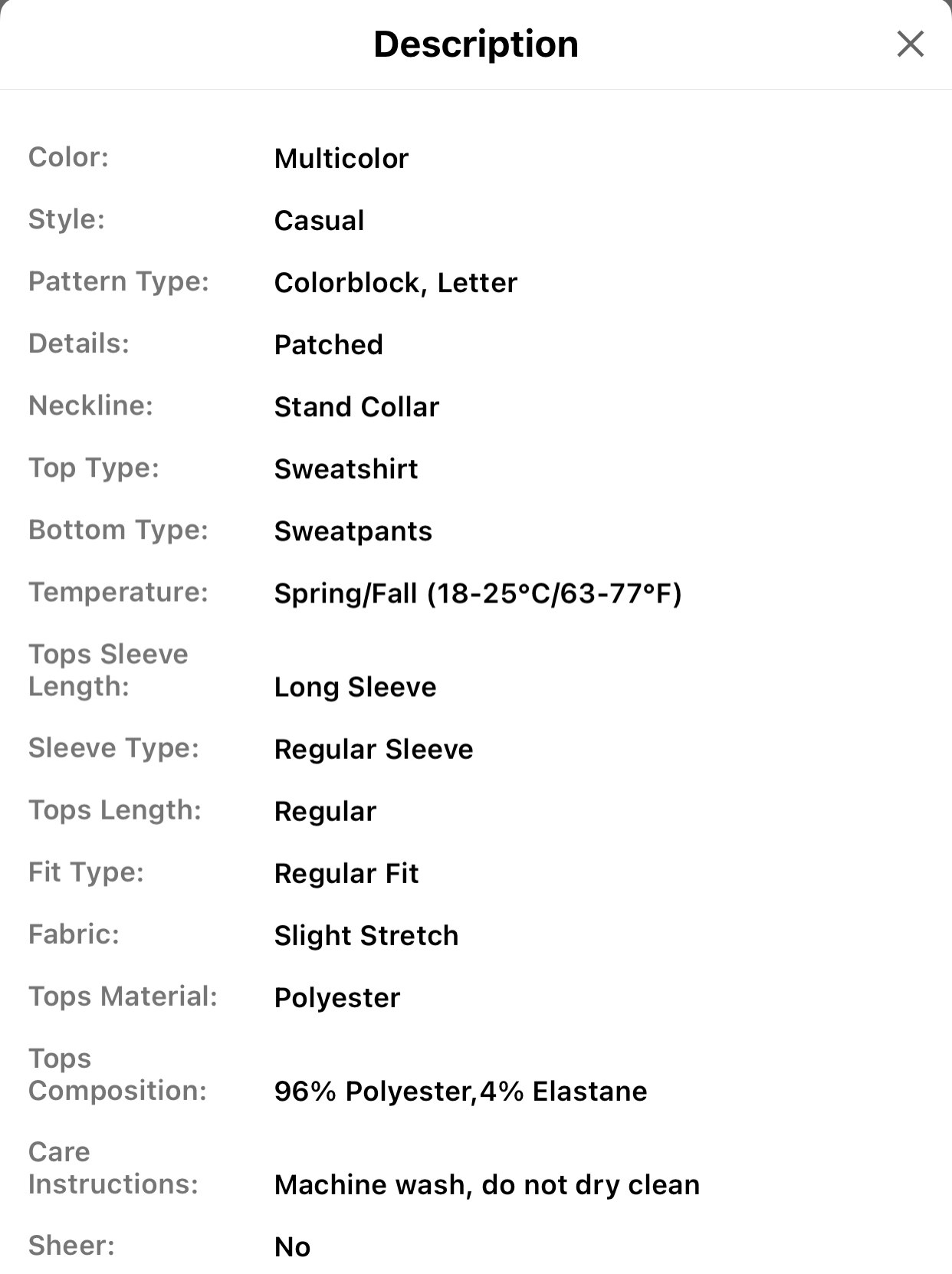Tap the Pattern Type label
The width and height of the screenshot is (952, 1274).
pyautogui.click(x=119, y=281)
